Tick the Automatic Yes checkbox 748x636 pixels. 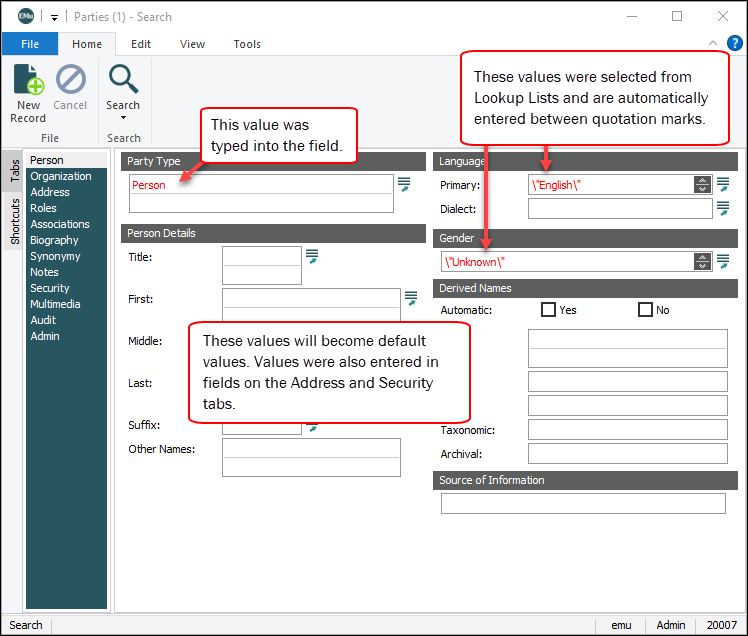[548, 310]
